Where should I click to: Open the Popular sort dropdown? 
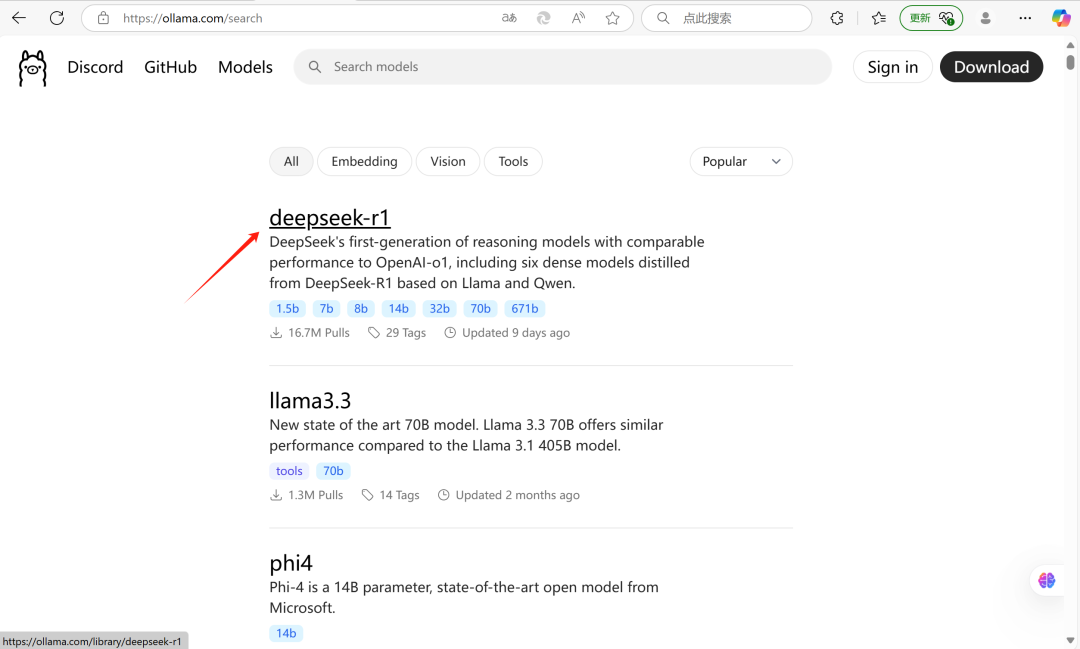(741, 161)
